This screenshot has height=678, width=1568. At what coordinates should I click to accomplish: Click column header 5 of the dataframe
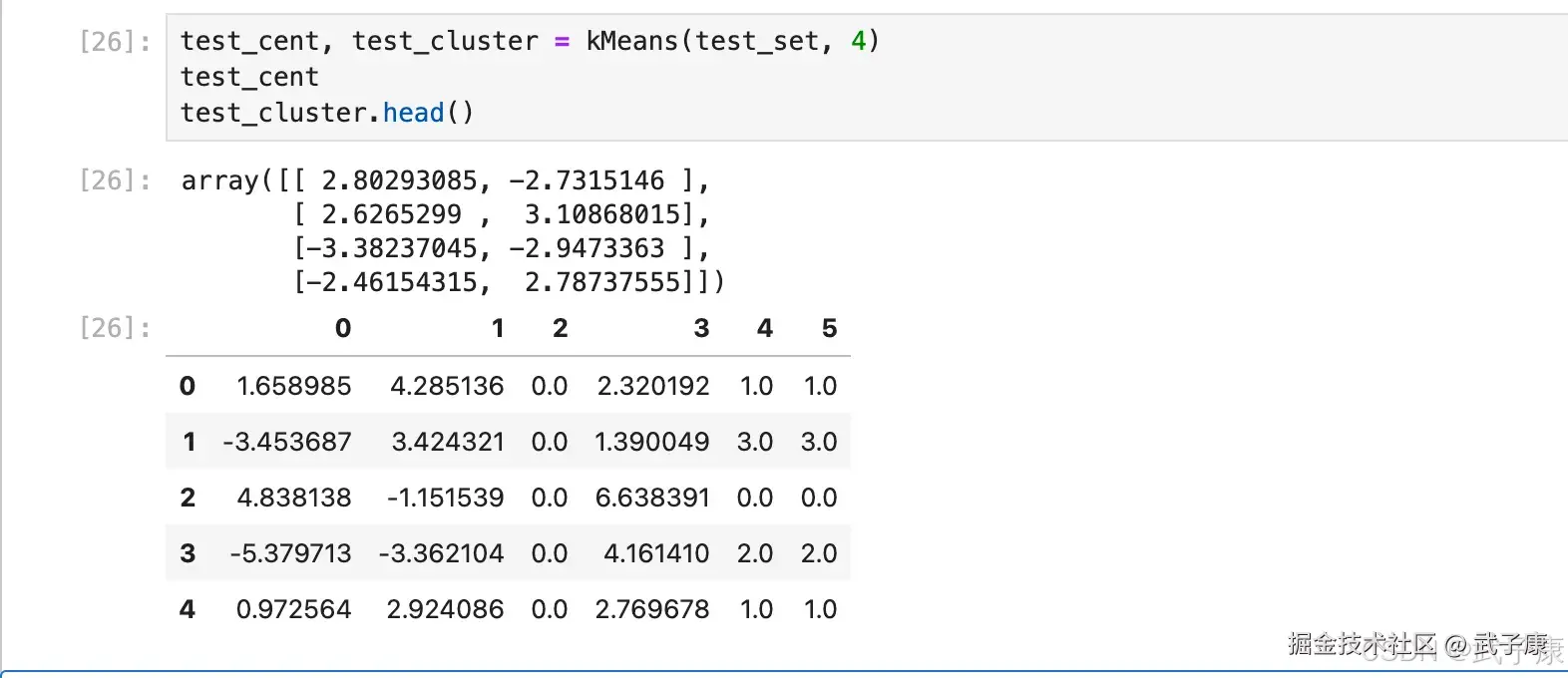(x=829, y=328)
